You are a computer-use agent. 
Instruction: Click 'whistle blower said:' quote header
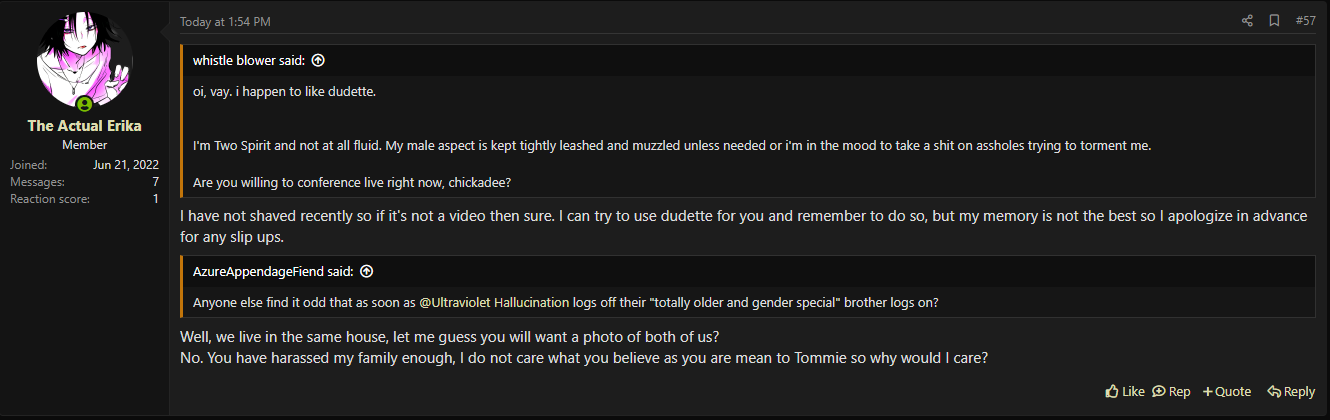(x=249, y=60)
